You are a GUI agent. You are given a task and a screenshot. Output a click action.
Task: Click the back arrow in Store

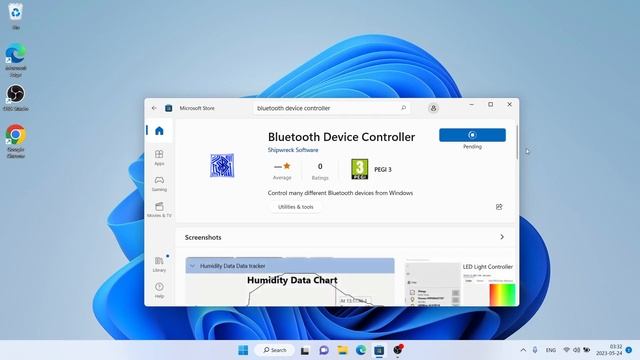pyautogui.click(x=154, y=108)
